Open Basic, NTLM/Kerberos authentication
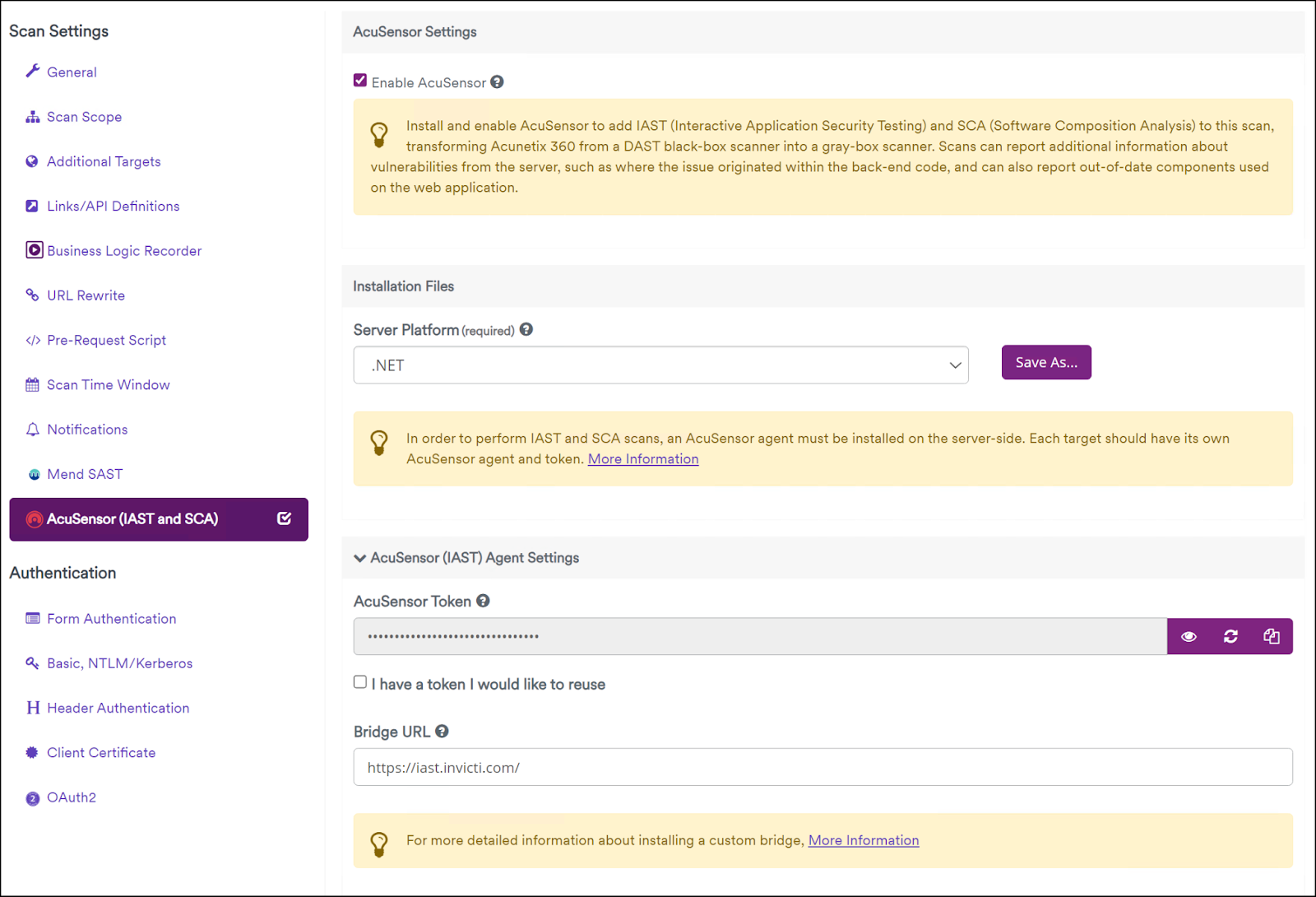 point(119,663)
